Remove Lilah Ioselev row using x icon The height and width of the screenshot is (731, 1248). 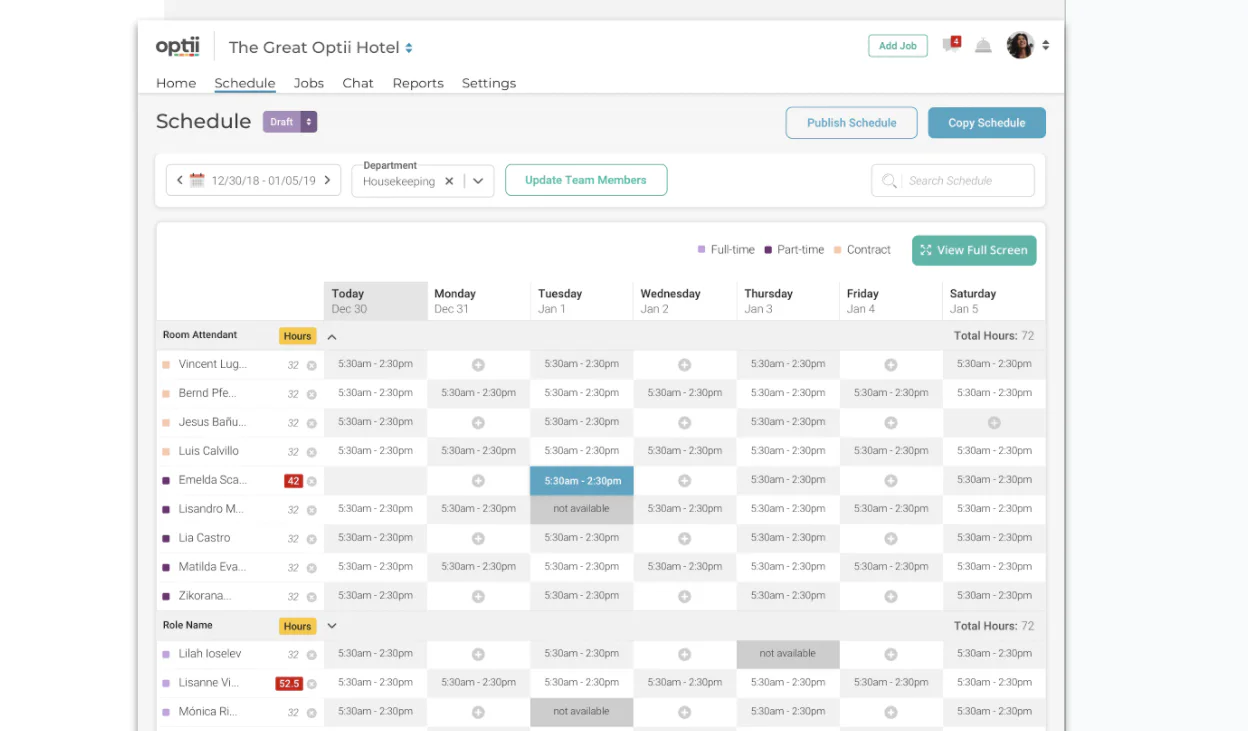pos(311,655)
